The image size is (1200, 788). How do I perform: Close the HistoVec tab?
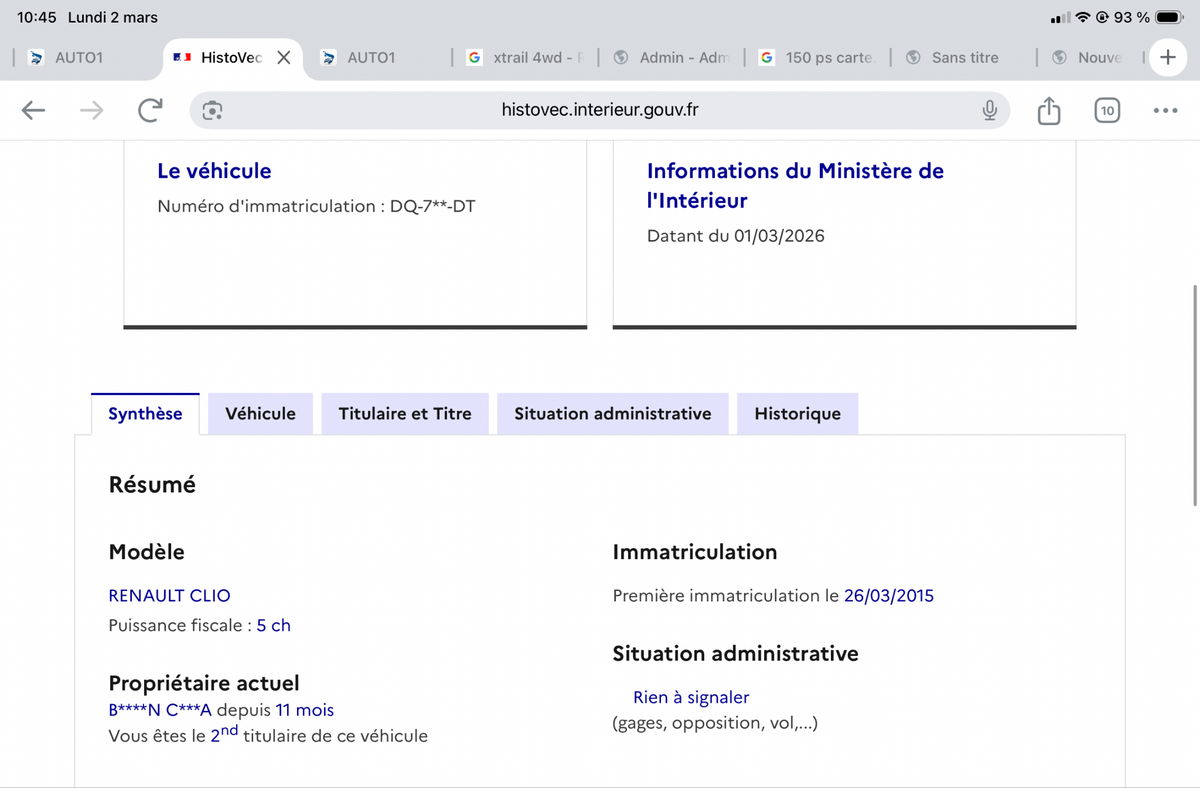pyautogui.click(x=284, y=57)
